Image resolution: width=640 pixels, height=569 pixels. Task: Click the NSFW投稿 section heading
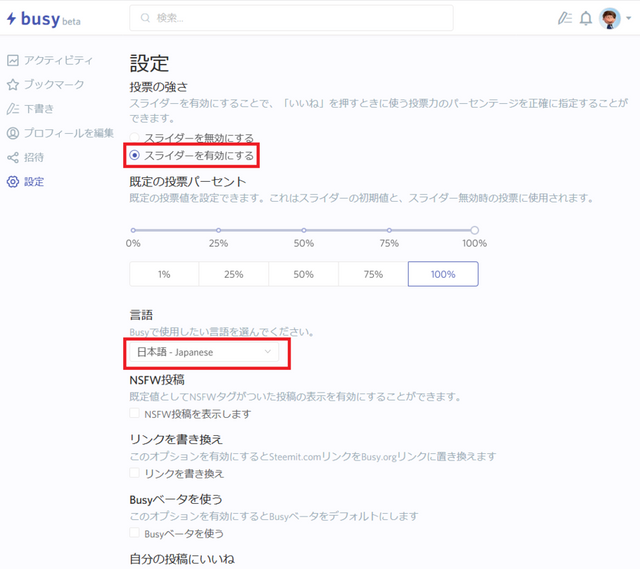(x=157, y=380)
